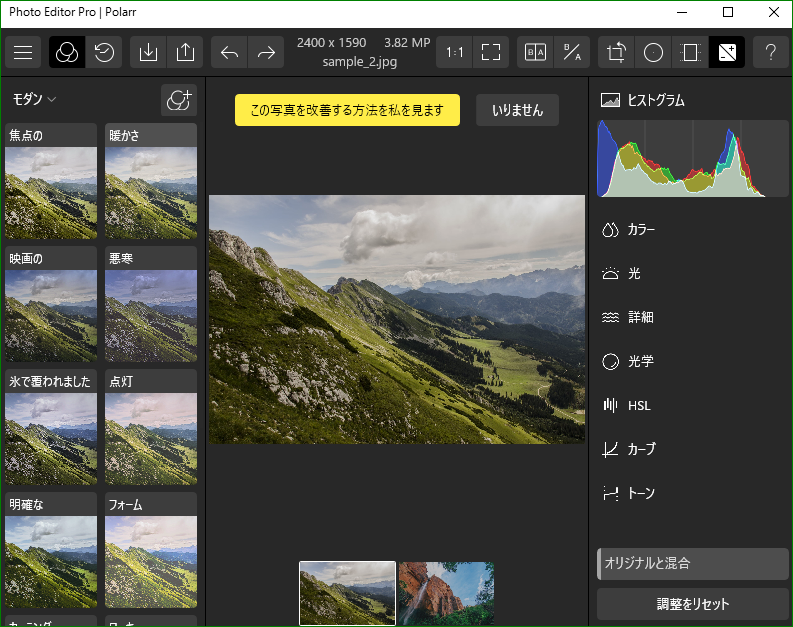Apply the 明確な filter
Image resolution: width=793 pixels, height=627 pixels.
51,550
